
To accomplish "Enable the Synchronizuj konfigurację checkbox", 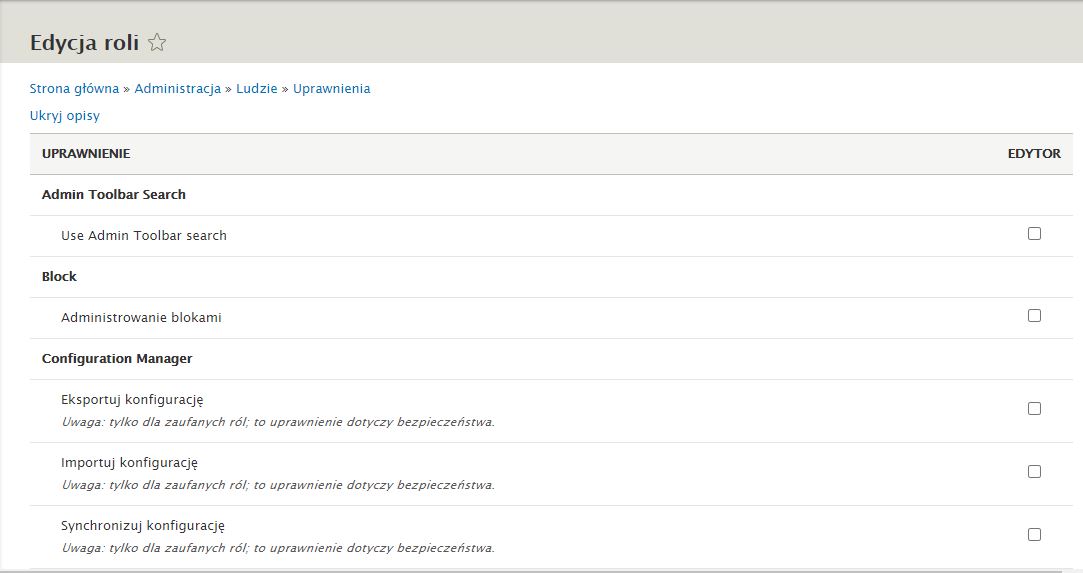I will [1034, 535].
